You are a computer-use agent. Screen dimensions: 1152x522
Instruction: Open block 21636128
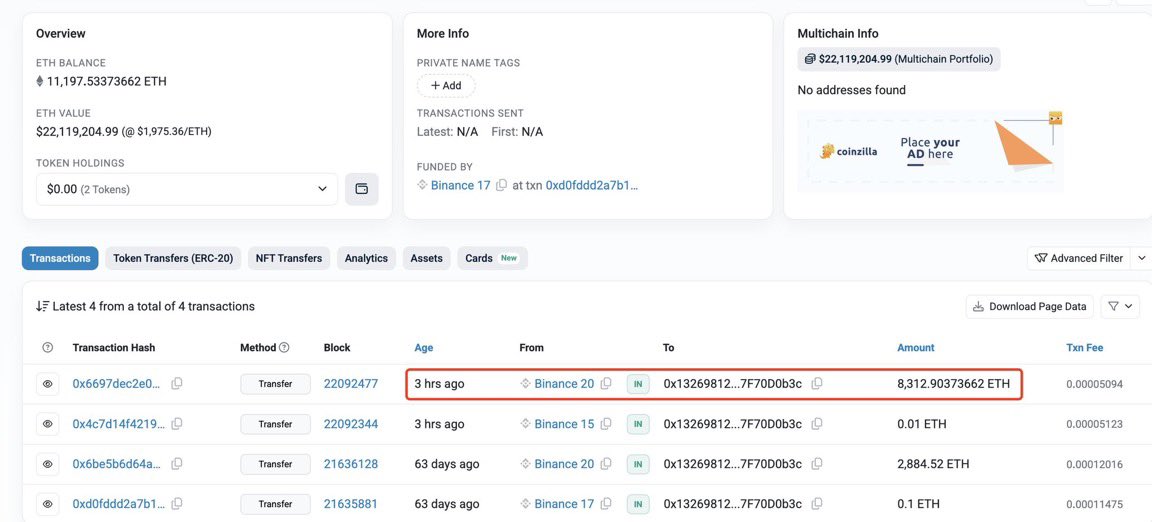(x=350, y=464)
